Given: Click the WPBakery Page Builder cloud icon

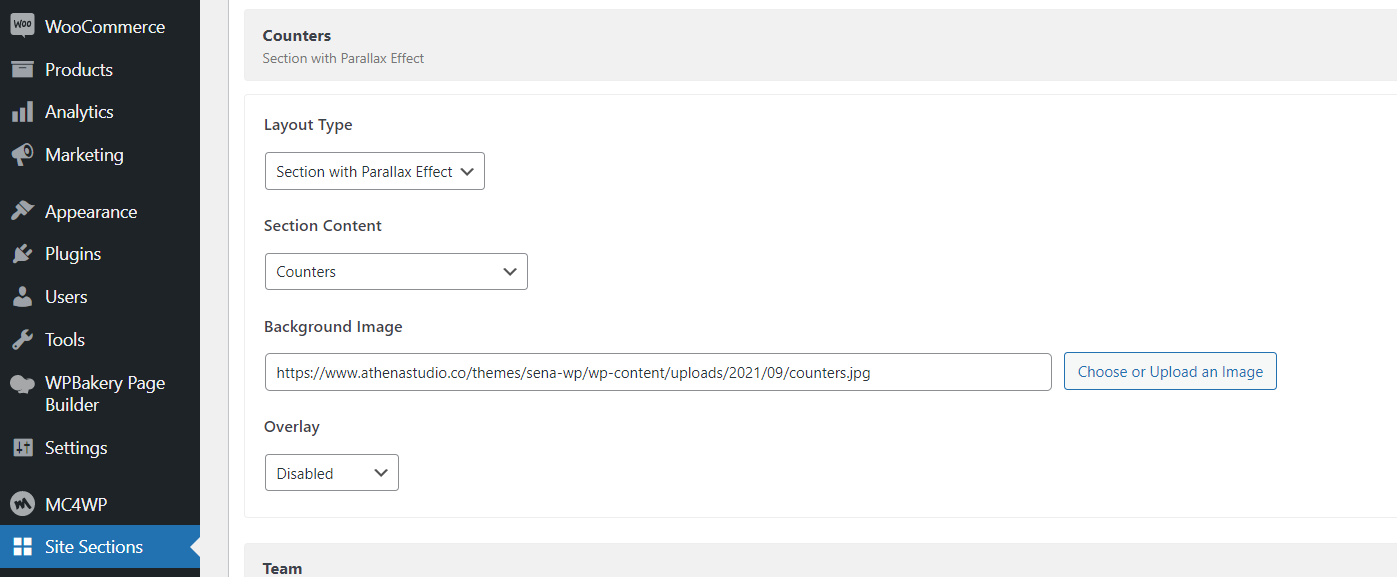Looking at the screenshot, I should tap(22, 384).
